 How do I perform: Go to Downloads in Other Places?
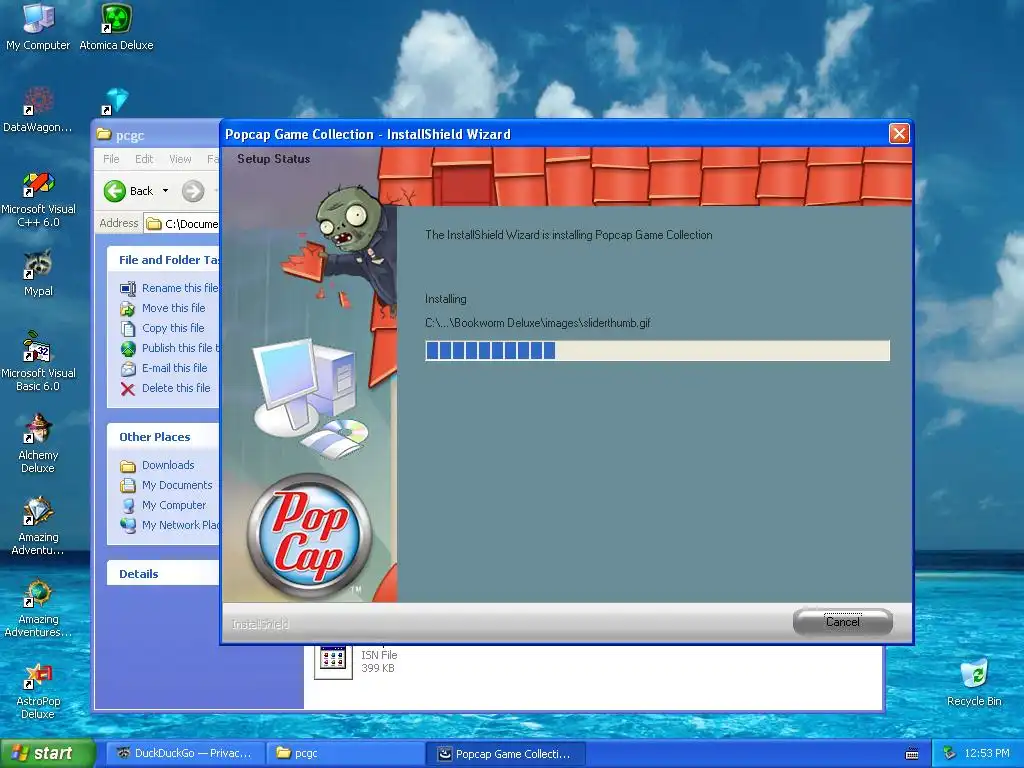point(168,465)
